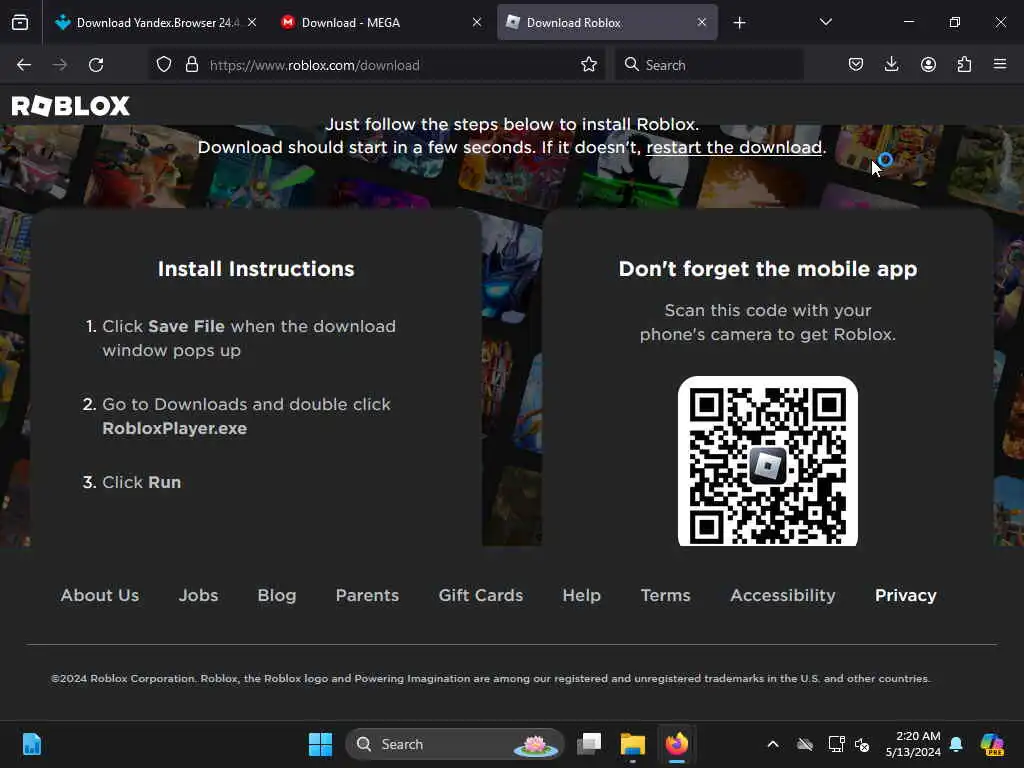
Task: Bookmark this page with the star
Action: [x=588, y=65]
